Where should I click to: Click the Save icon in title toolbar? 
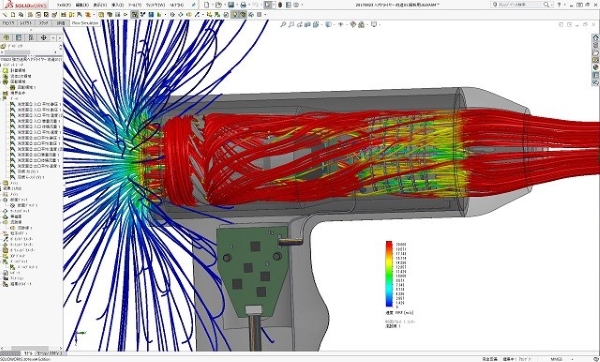point(231,5)
